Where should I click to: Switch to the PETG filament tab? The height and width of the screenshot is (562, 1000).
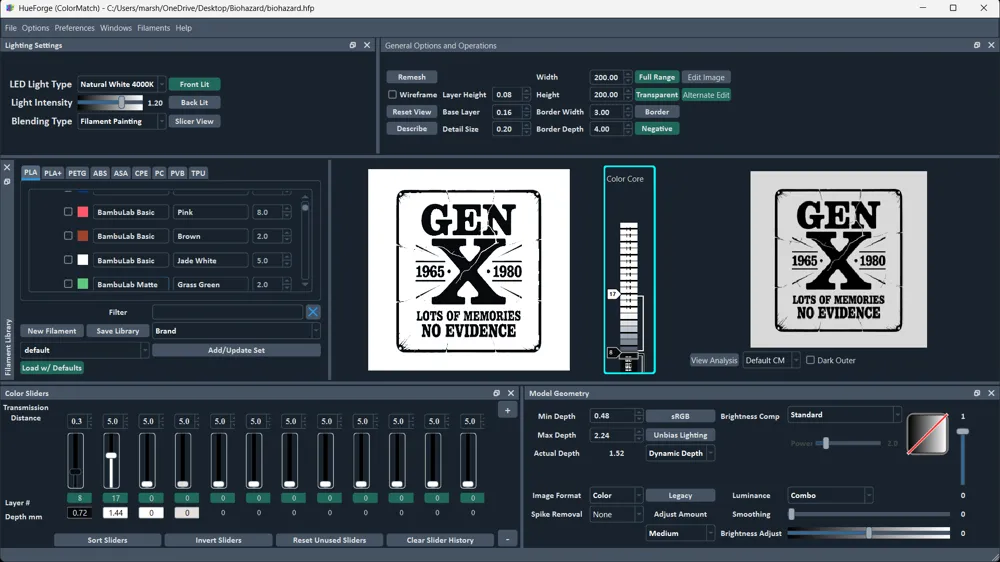pos(77,173)
